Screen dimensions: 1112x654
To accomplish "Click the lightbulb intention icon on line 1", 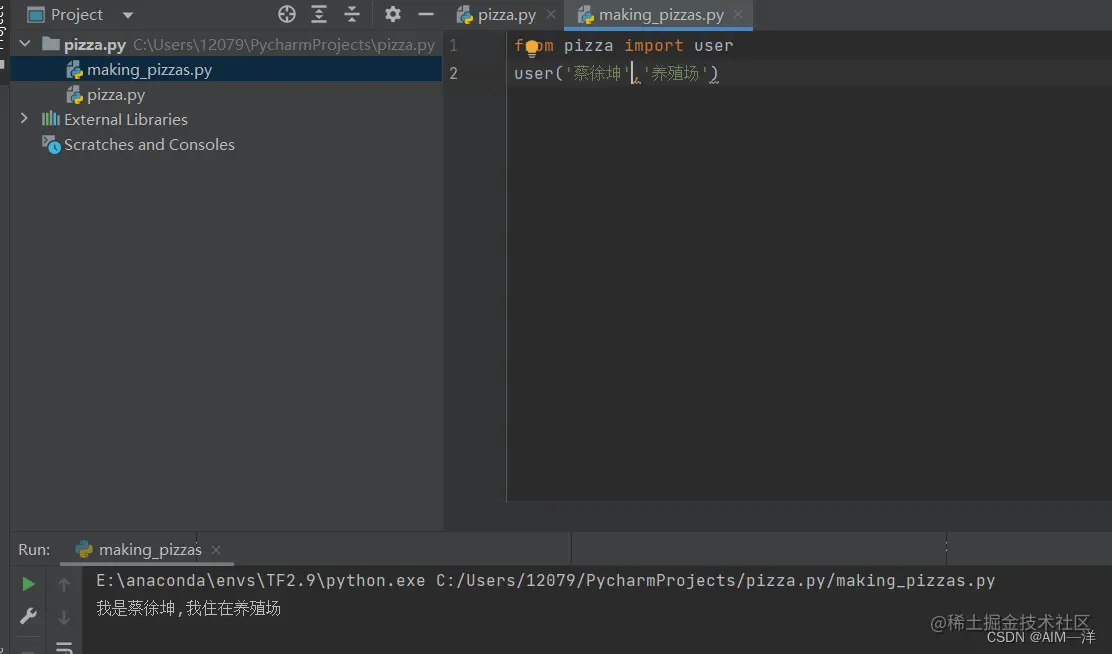I will (x=532, y=49).
